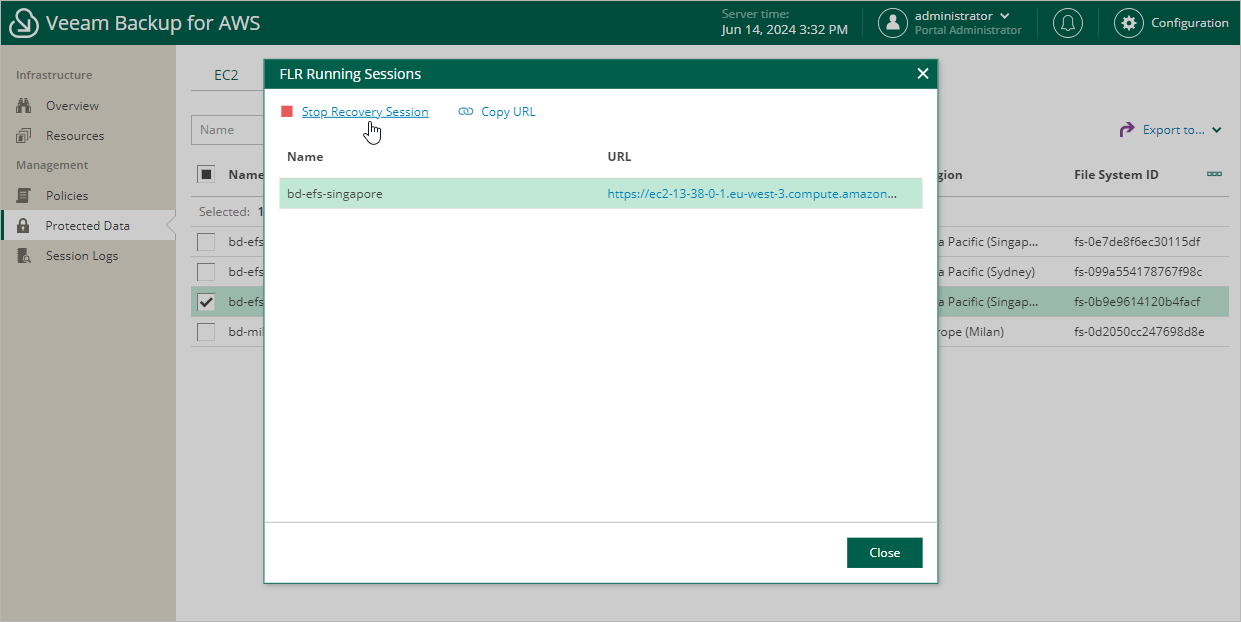Click the Protected Data lock icon
The width and height of the screenshot is (1241, 622).
[24, 226]
